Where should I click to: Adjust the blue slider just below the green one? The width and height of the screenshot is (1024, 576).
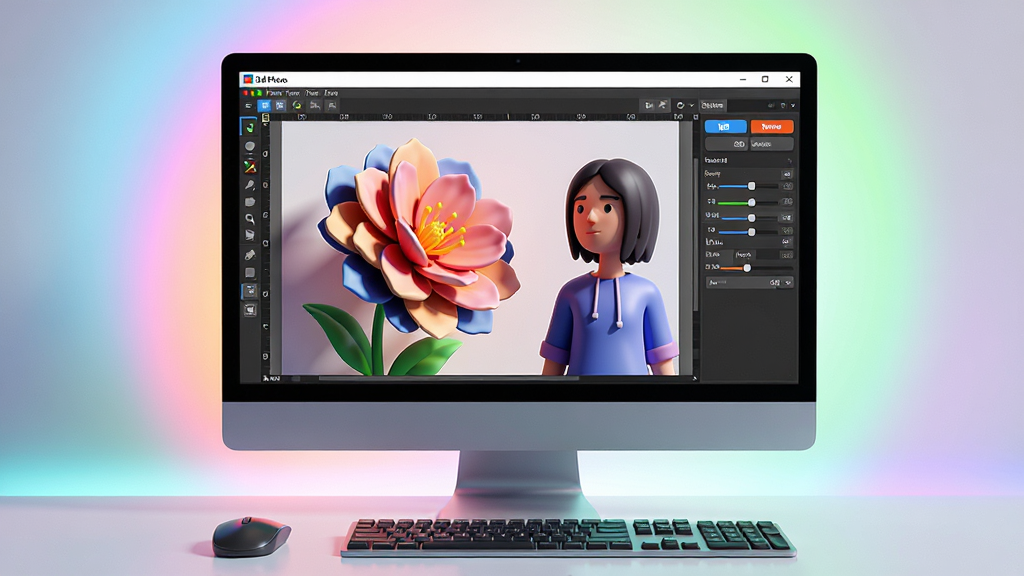[x=748, y=217]
